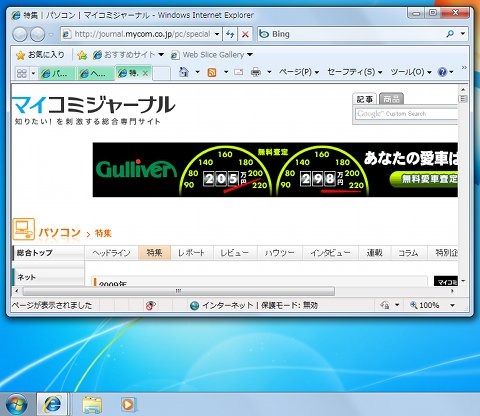Click the popup blocker status icon
The image size is (480, 416).
(151, 305)
